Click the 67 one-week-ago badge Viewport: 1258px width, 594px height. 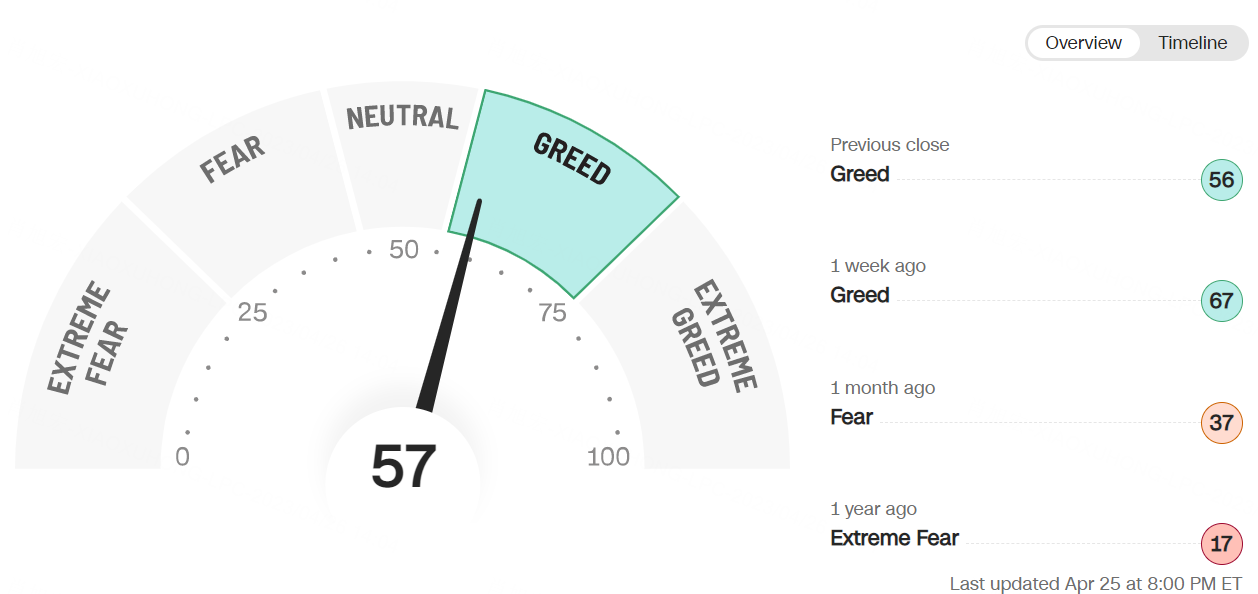click(1221, 301)
